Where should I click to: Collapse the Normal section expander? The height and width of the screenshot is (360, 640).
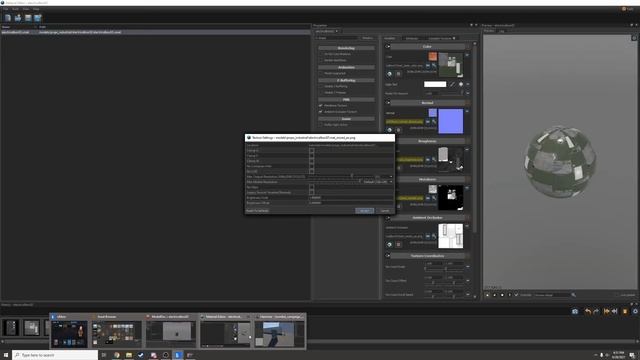tap(388, 103)
